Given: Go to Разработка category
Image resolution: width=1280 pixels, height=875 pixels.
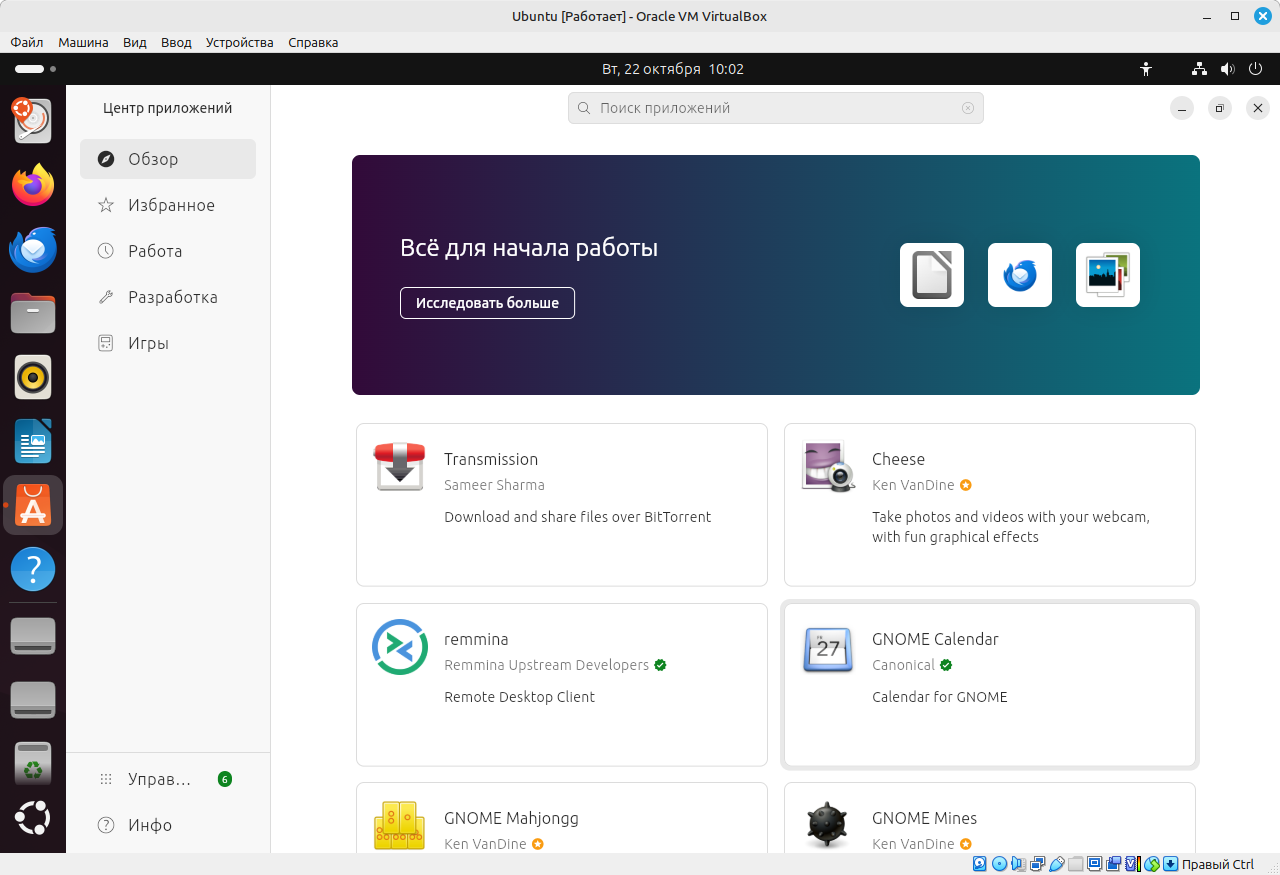Looking at the screenshot, I should coord(168,297).
